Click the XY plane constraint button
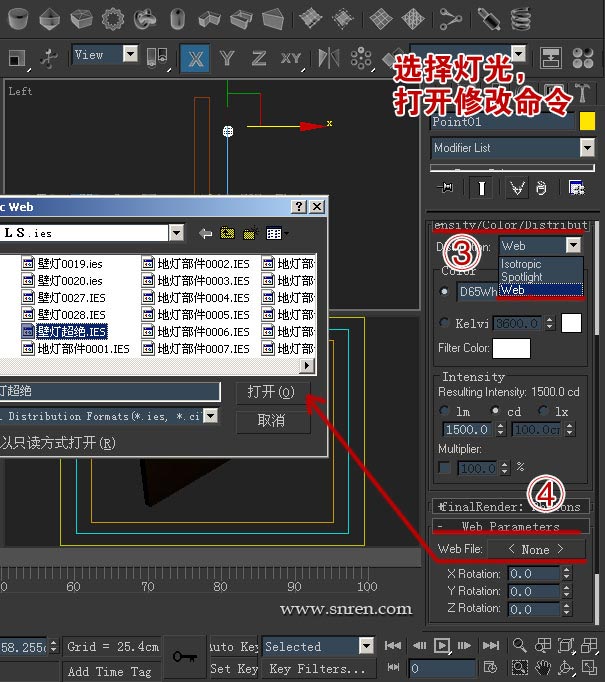The width and height of the screenshot is (605, 682). click(x=290, y=58)
